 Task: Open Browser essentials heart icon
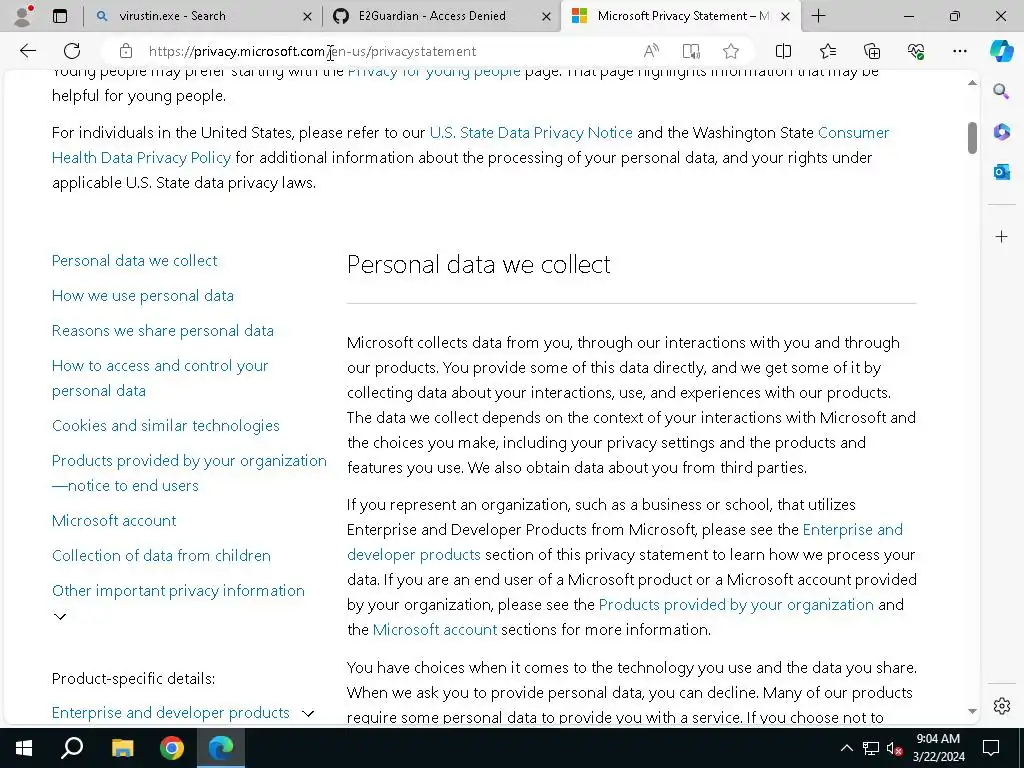point(916,51)
